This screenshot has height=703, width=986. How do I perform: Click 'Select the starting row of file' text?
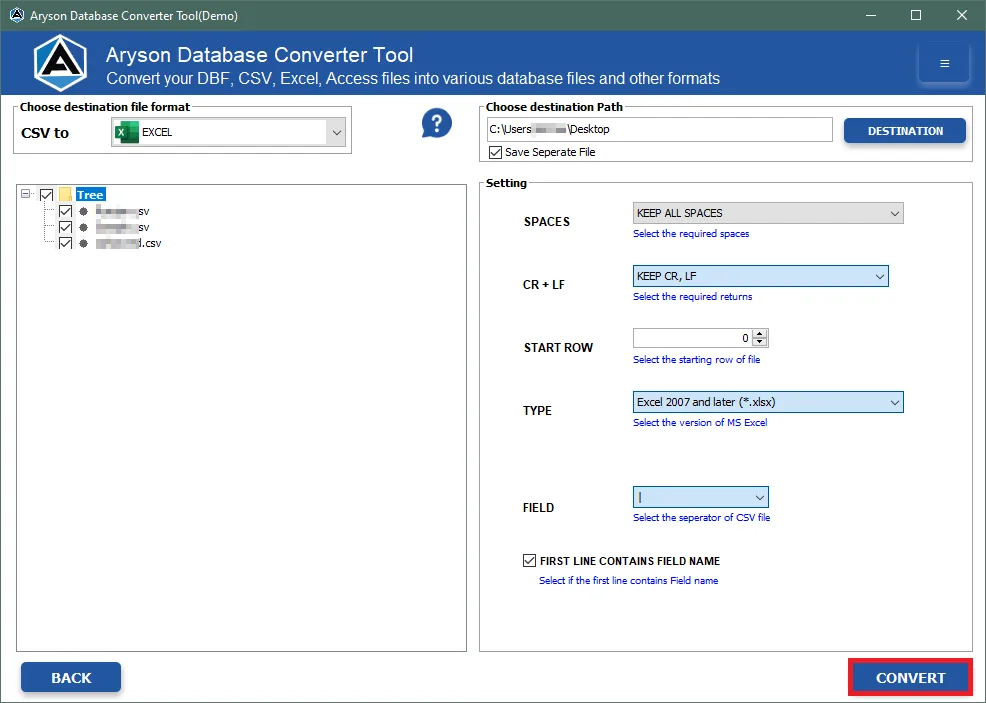click(x=697, y=359)
